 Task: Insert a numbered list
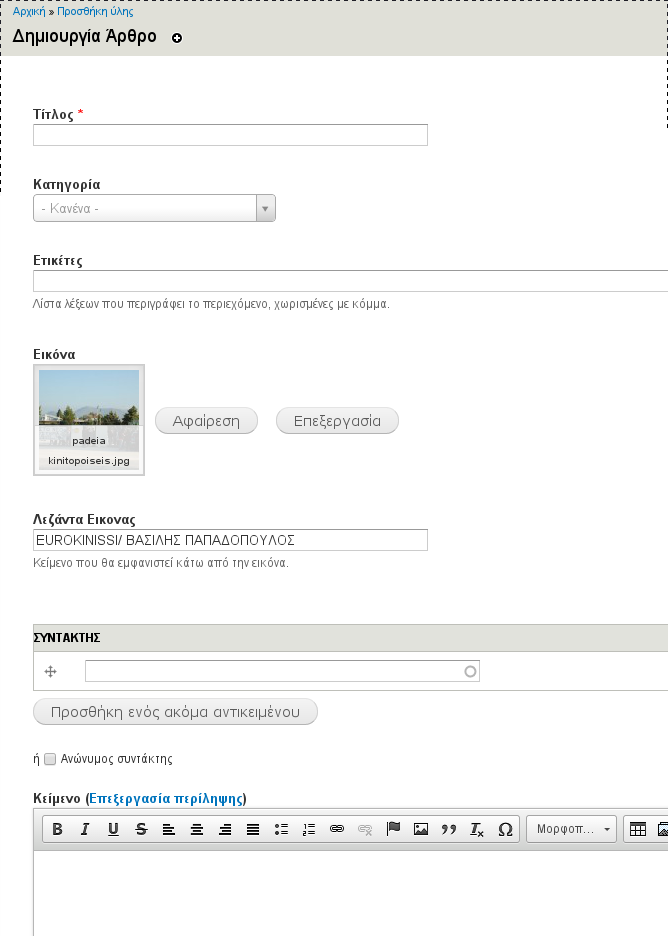coord(309,829)
